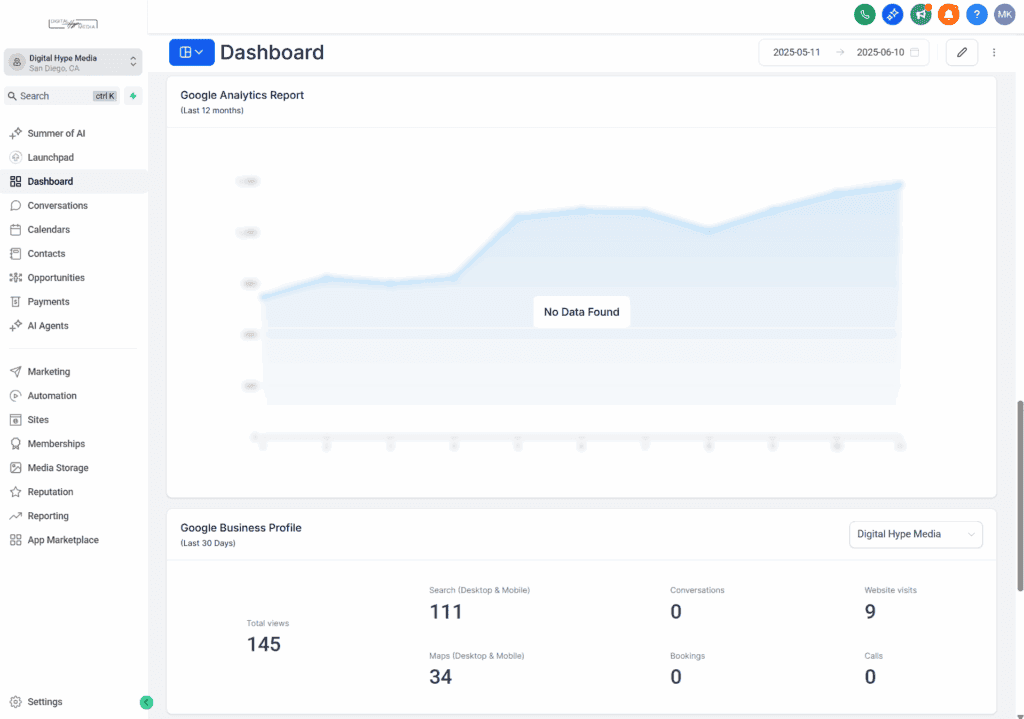The height and width of the screenshot is (719, 1024).
Task: Click the Total views value 145
Action: tap(264, 645)
